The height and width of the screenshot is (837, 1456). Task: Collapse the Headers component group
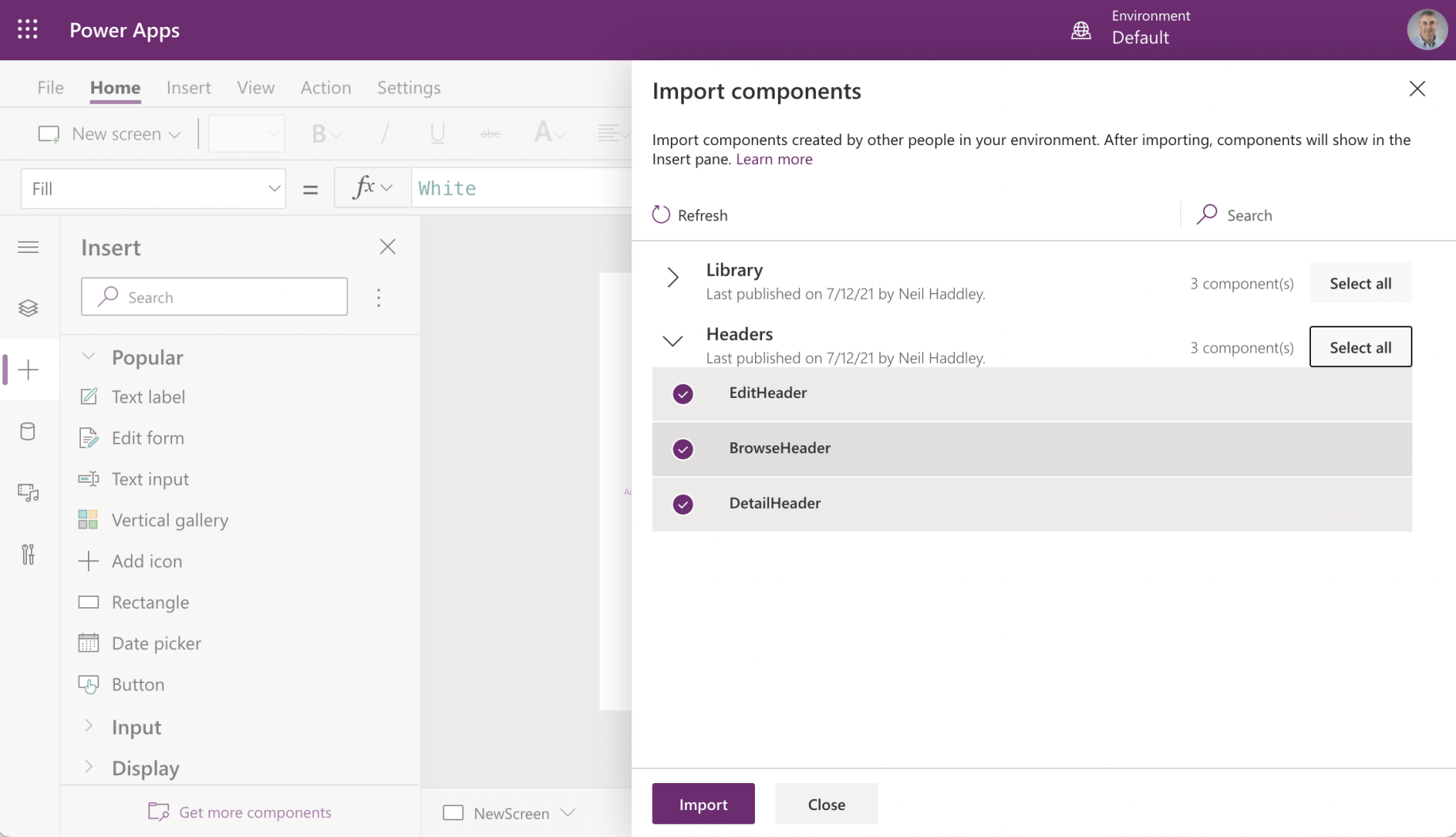672,342
